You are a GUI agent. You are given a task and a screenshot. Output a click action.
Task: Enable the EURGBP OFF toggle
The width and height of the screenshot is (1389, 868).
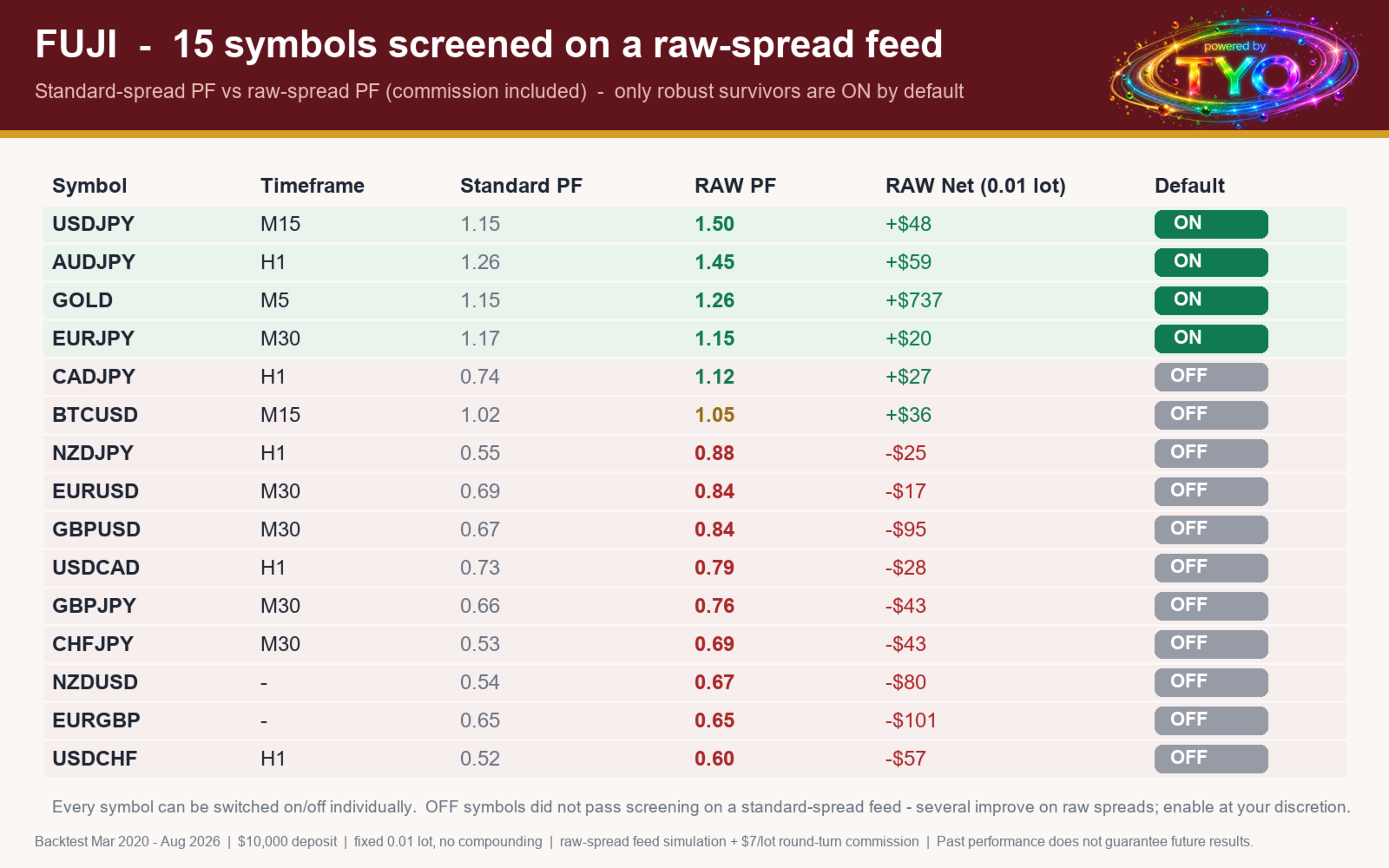coord(1211,720)
